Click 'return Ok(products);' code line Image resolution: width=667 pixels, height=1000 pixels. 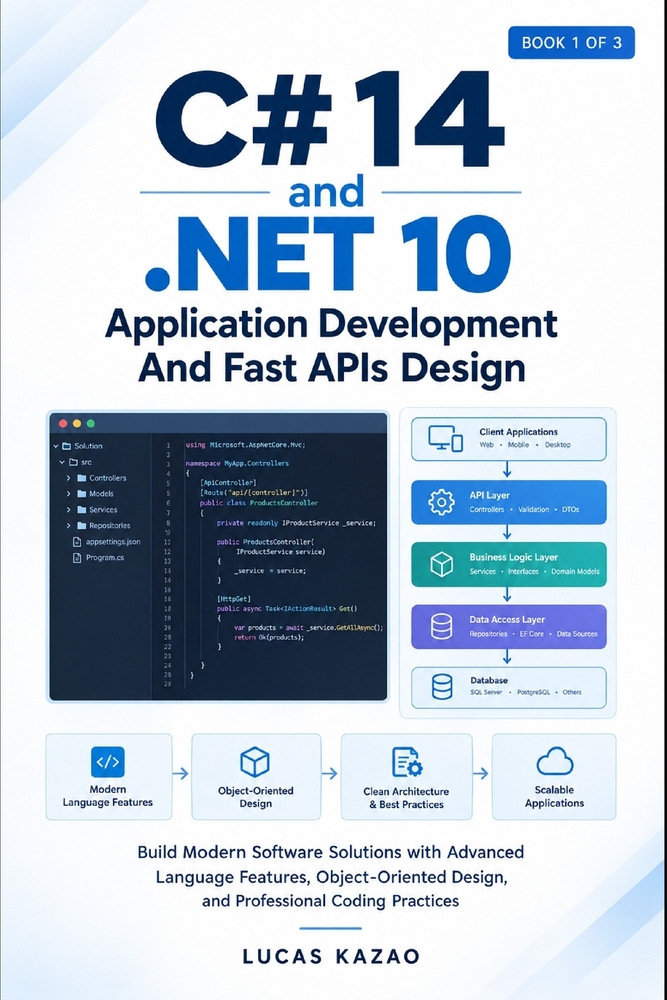click(x=269, y=637)
